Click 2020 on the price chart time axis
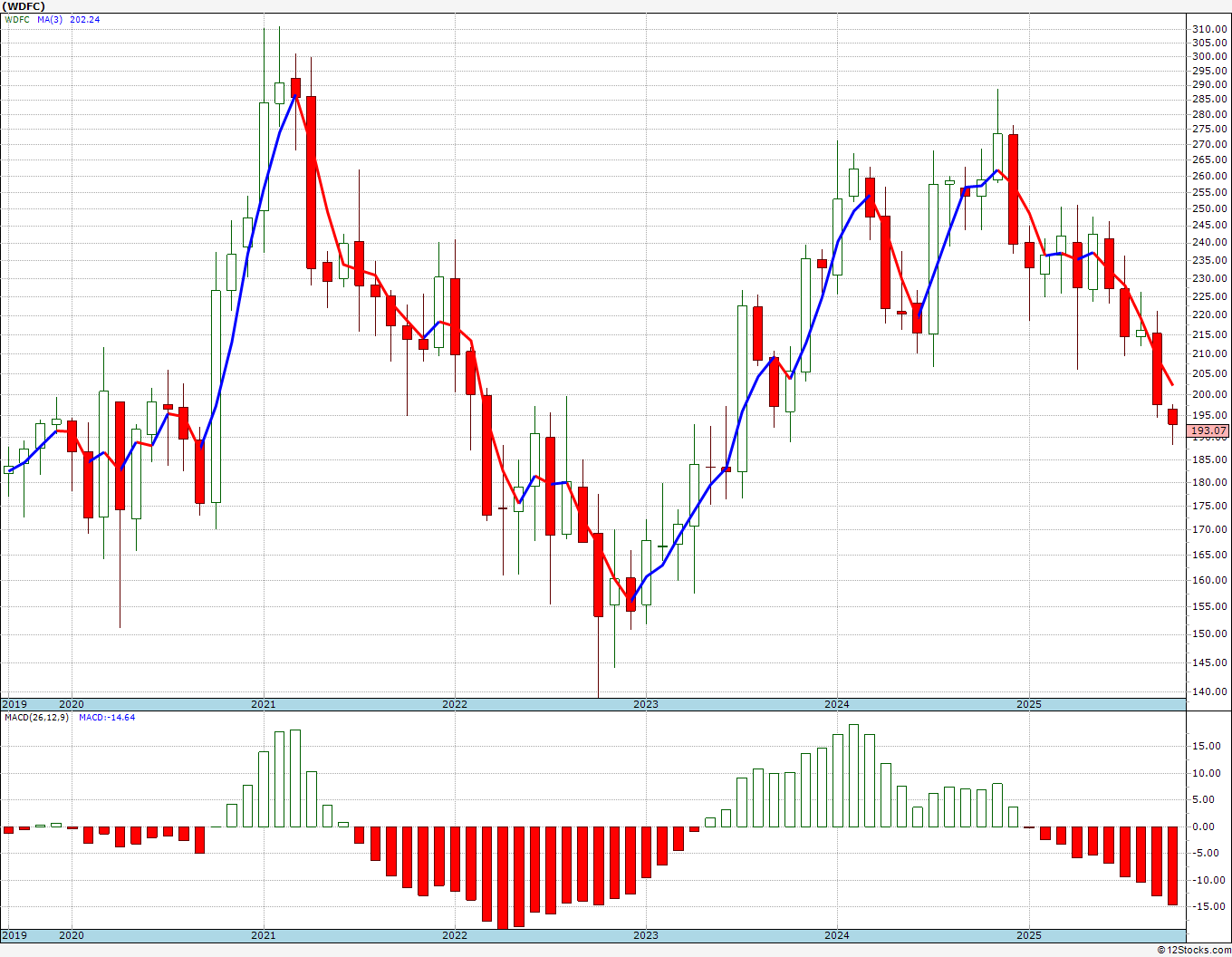This screenshot has width=1232, height=957. (72, 704)
